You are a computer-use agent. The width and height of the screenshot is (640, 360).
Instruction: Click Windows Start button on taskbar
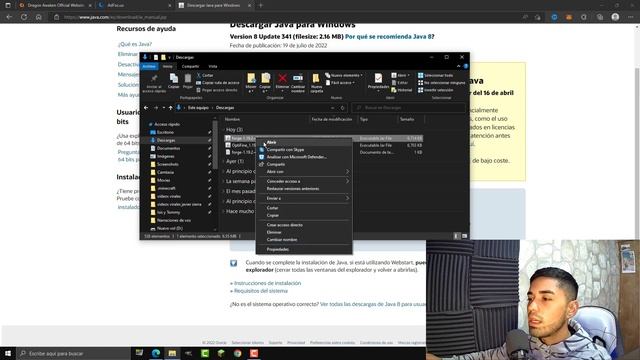tap(8, 353)
